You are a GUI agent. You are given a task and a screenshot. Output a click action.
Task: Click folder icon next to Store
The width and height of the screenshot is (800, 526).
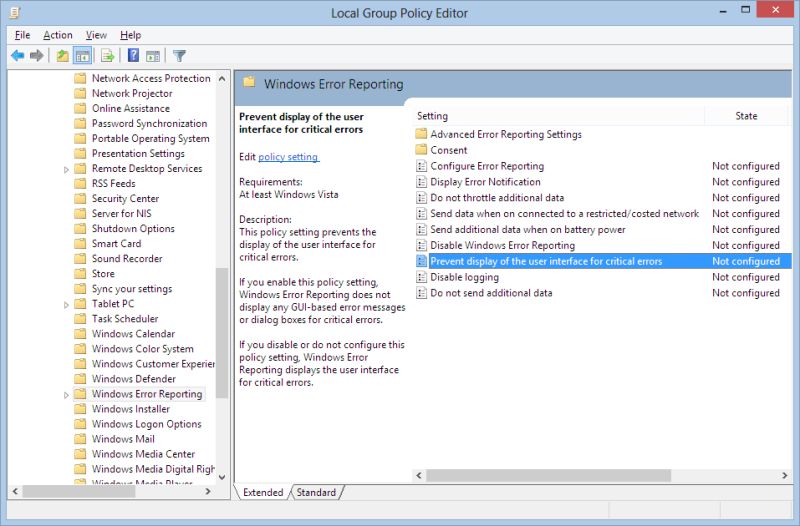pyautogui.click(x=80, y=273)
